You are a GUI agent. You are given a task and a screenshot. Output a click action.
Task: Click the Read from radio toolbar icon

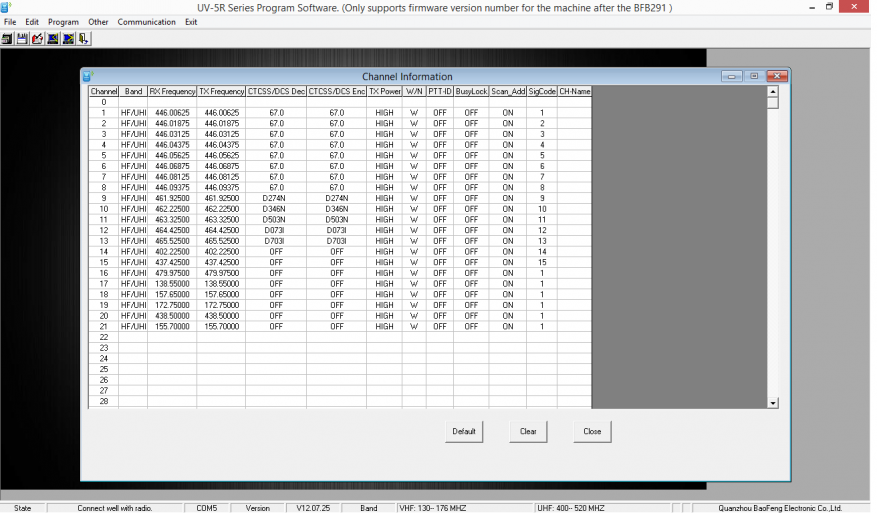pyautogui.click(x=53, y=39)
